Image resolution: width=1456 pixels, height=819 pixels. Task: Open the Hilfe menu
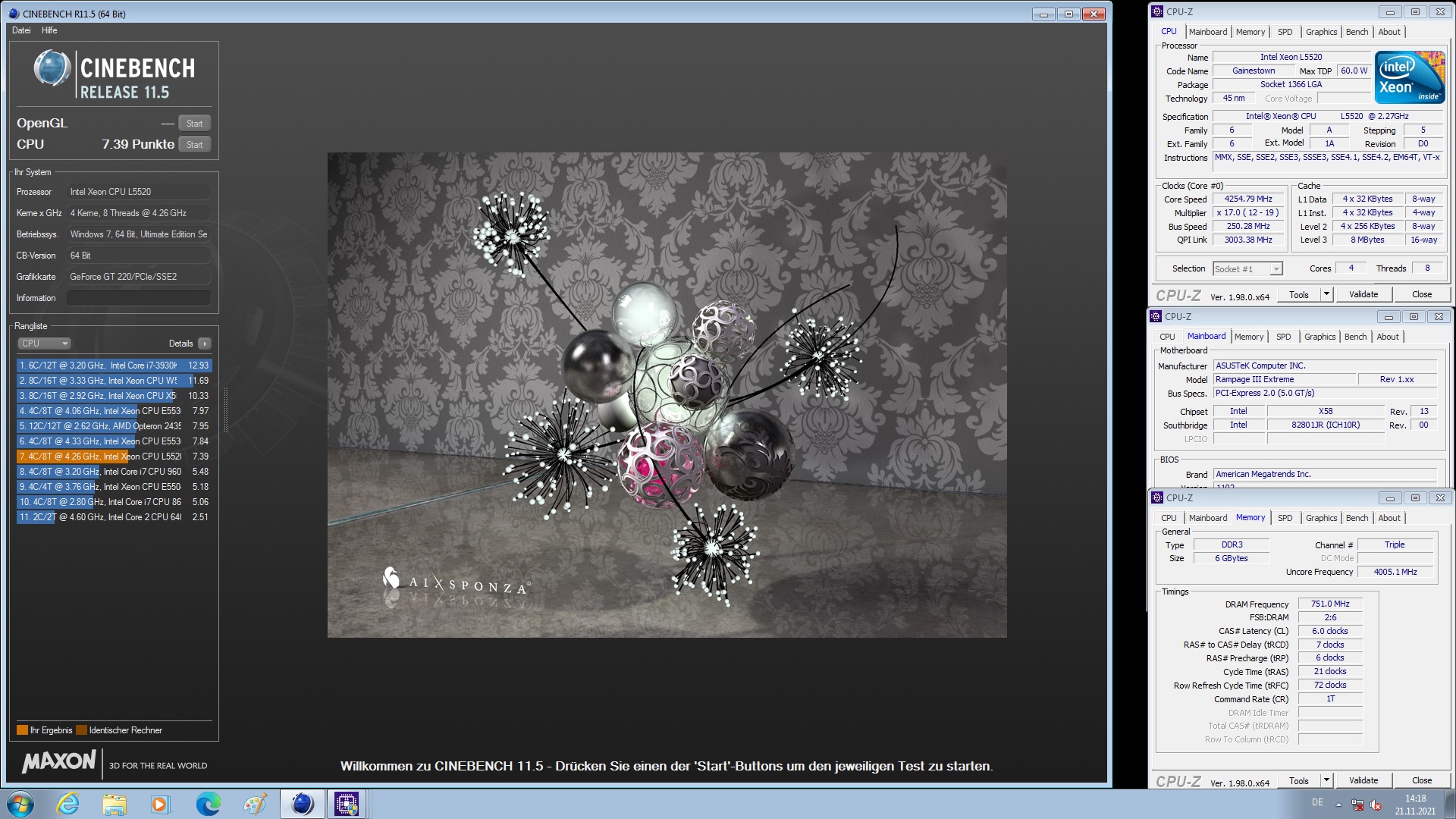tap(49, 30)
